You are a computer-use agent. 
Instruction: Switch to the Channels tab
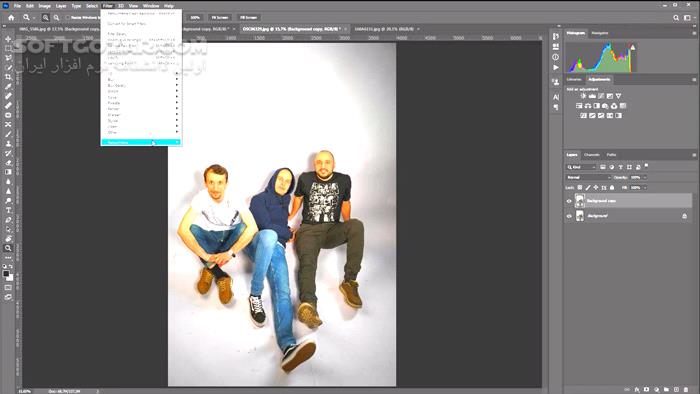click(592, 155)
